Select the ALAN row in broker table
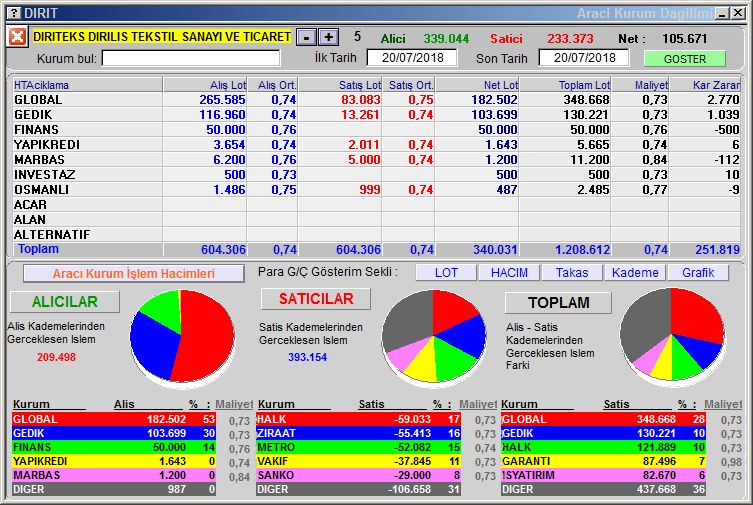Viewport: 753px width, 505px height. (376, 219)
